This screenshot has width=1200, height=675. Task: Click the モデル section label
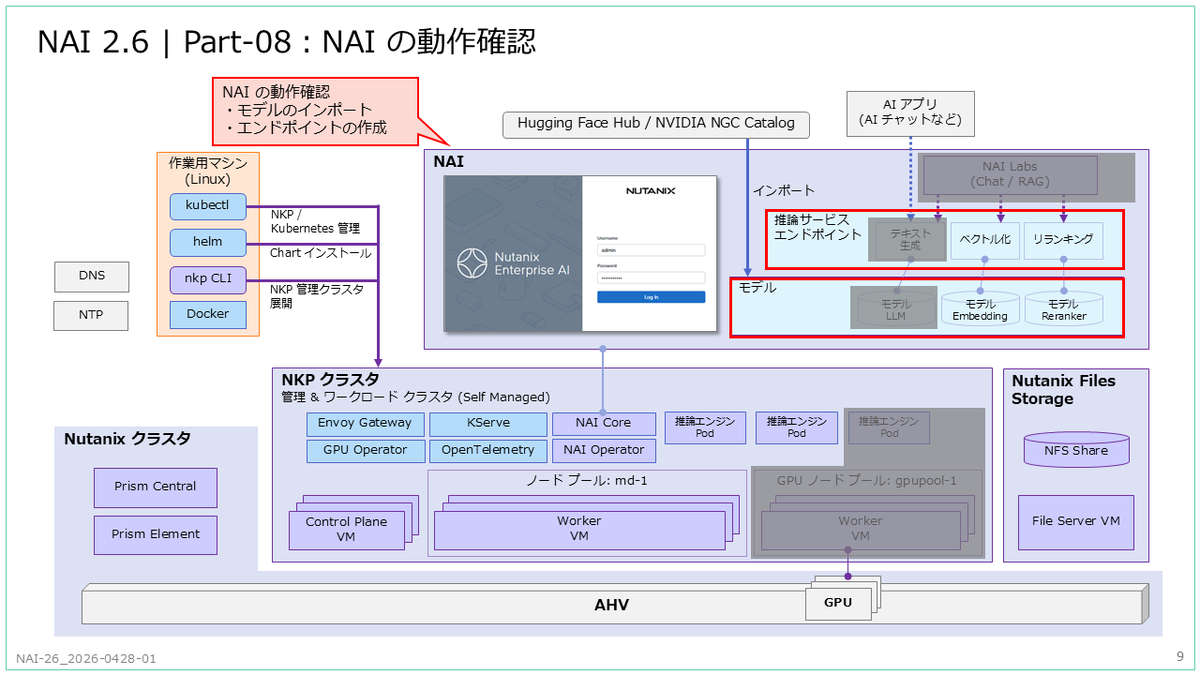point(757,287)
